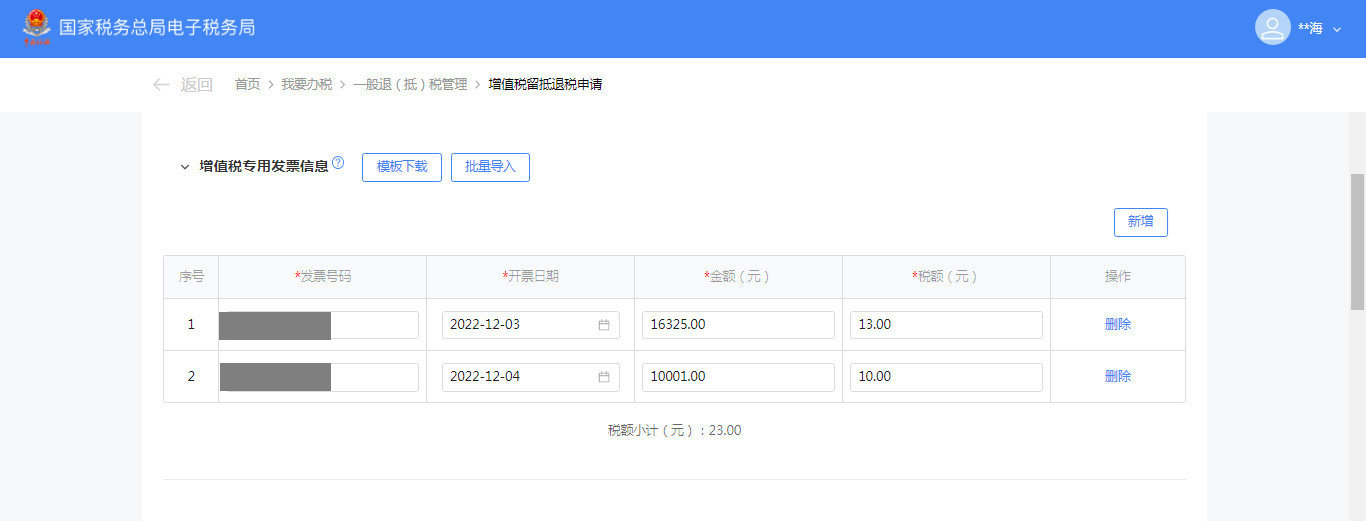Click the 批量导入 button
Image resolution: width=1366 pixels, height=521 pixels.
click(490, 167)
